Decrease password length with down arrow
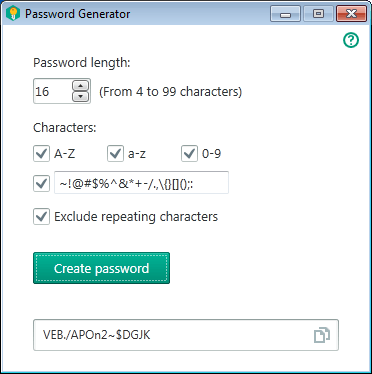The height and width of the screenshot is (374, 372). [81, 97]
